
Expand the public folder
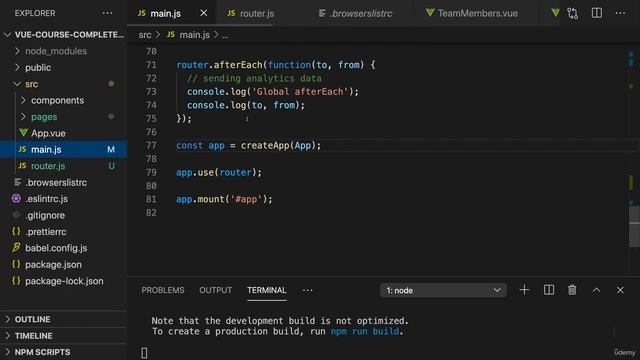[64, 67]
